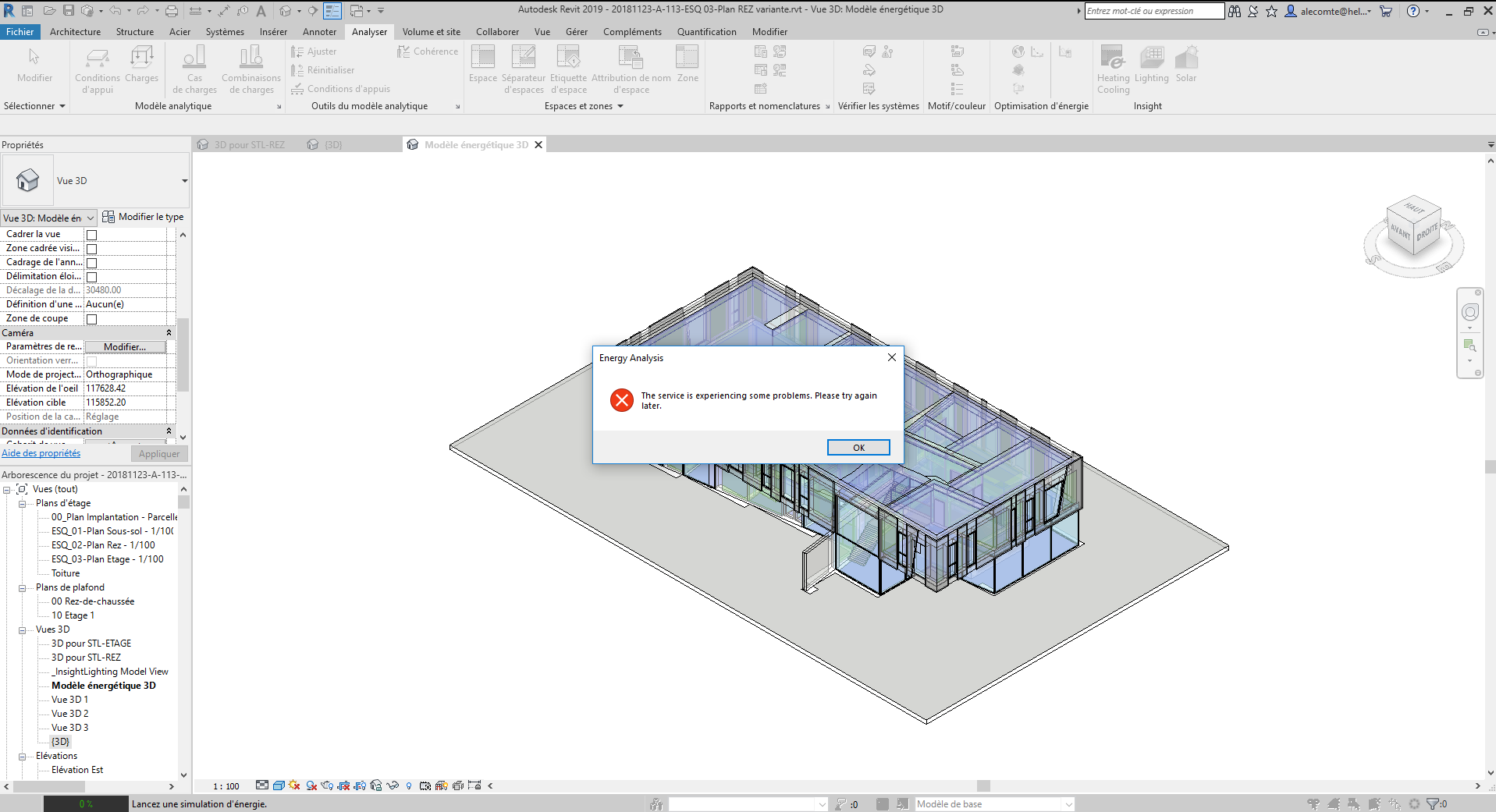Click the Print icon in quick access toolbar
The height and width of the screenshot is (812, 1496).
(172, 11)
